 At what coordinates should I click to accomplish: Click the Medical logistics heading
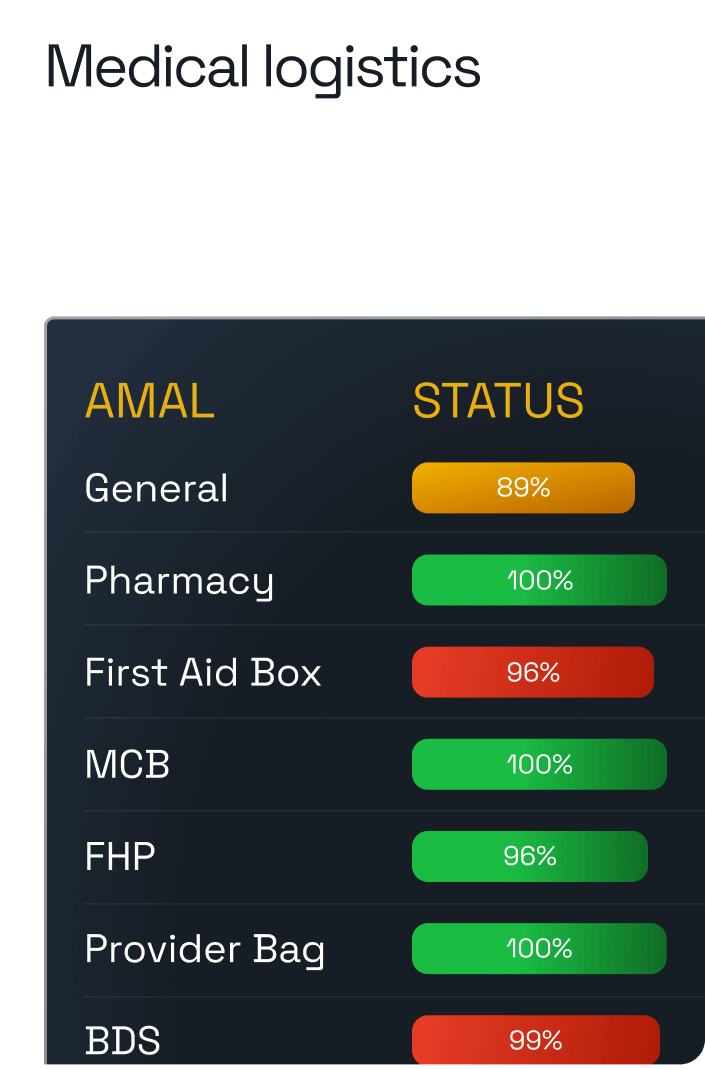click(x=263, y=68)
